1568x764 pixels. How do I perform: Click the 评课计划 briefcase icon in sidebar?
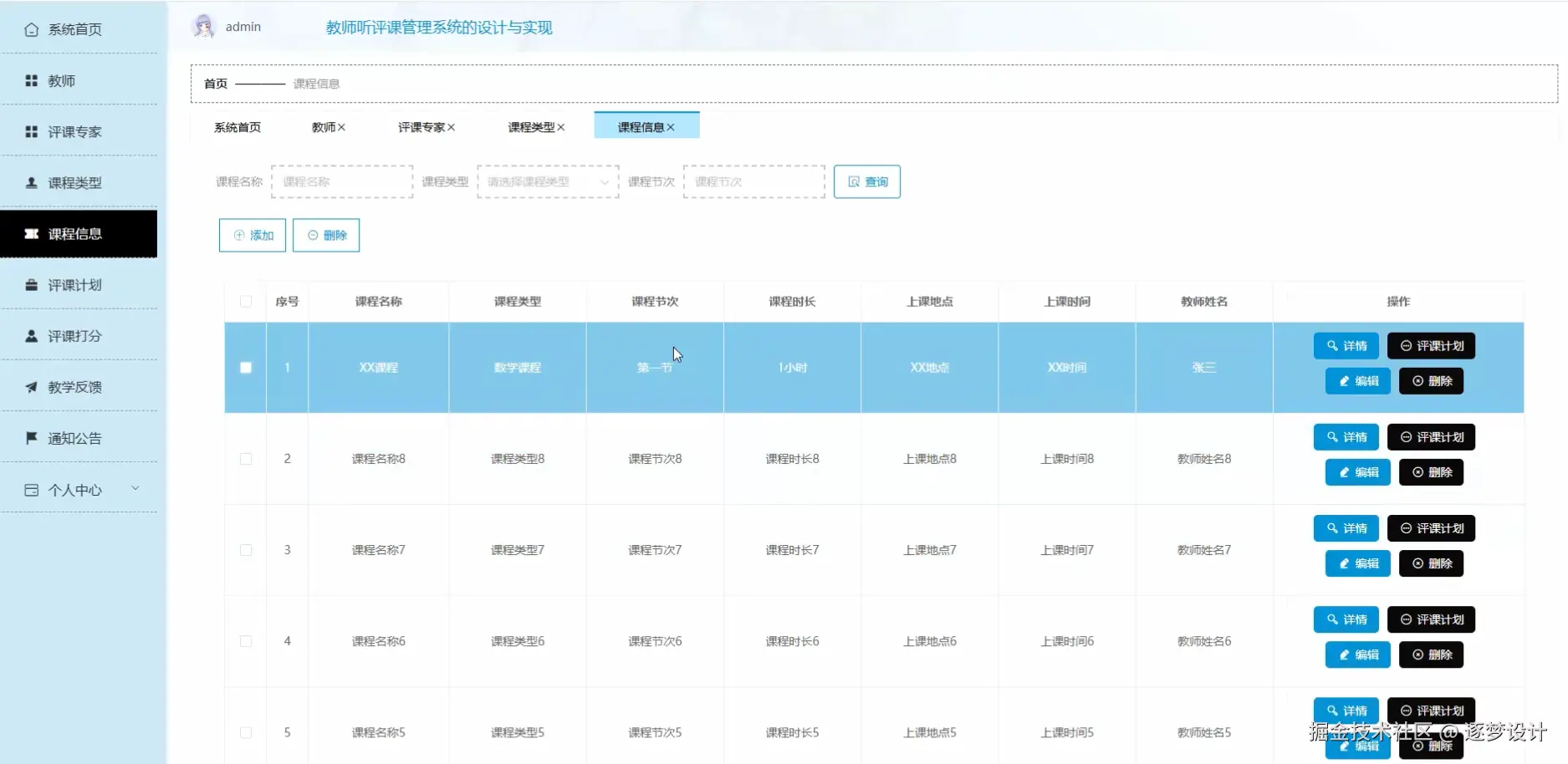31,285
